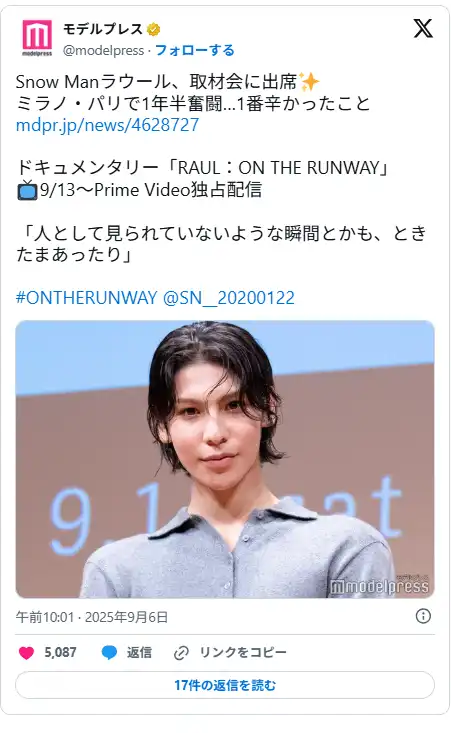Click the X logo icon
This screenshot has height=733, width=451.
(423, 29)
